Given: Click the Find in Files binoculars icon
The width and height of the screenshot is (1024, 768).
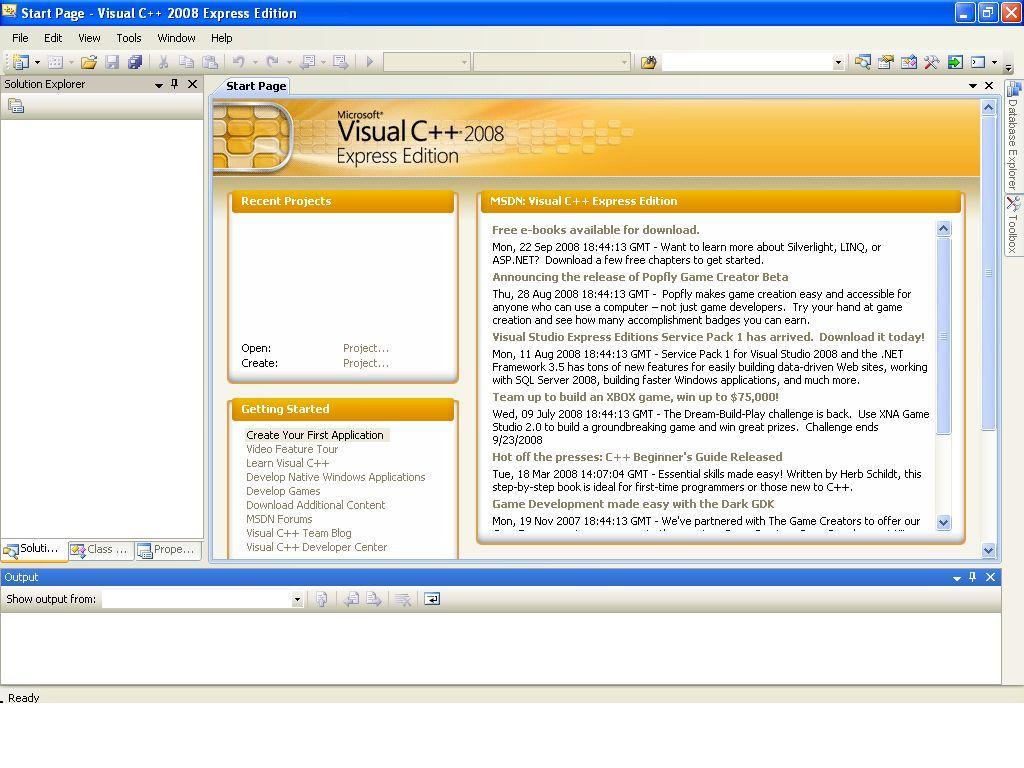Looking at the screenshot, I should click(x=648, y=62).
